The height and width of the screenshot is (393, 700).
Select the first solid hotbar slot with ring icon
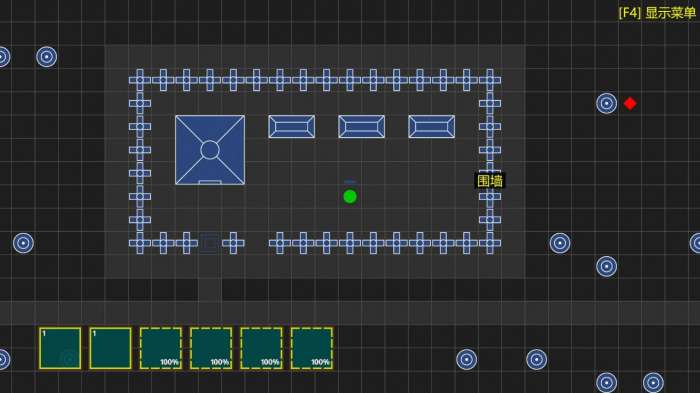(60, 348)
